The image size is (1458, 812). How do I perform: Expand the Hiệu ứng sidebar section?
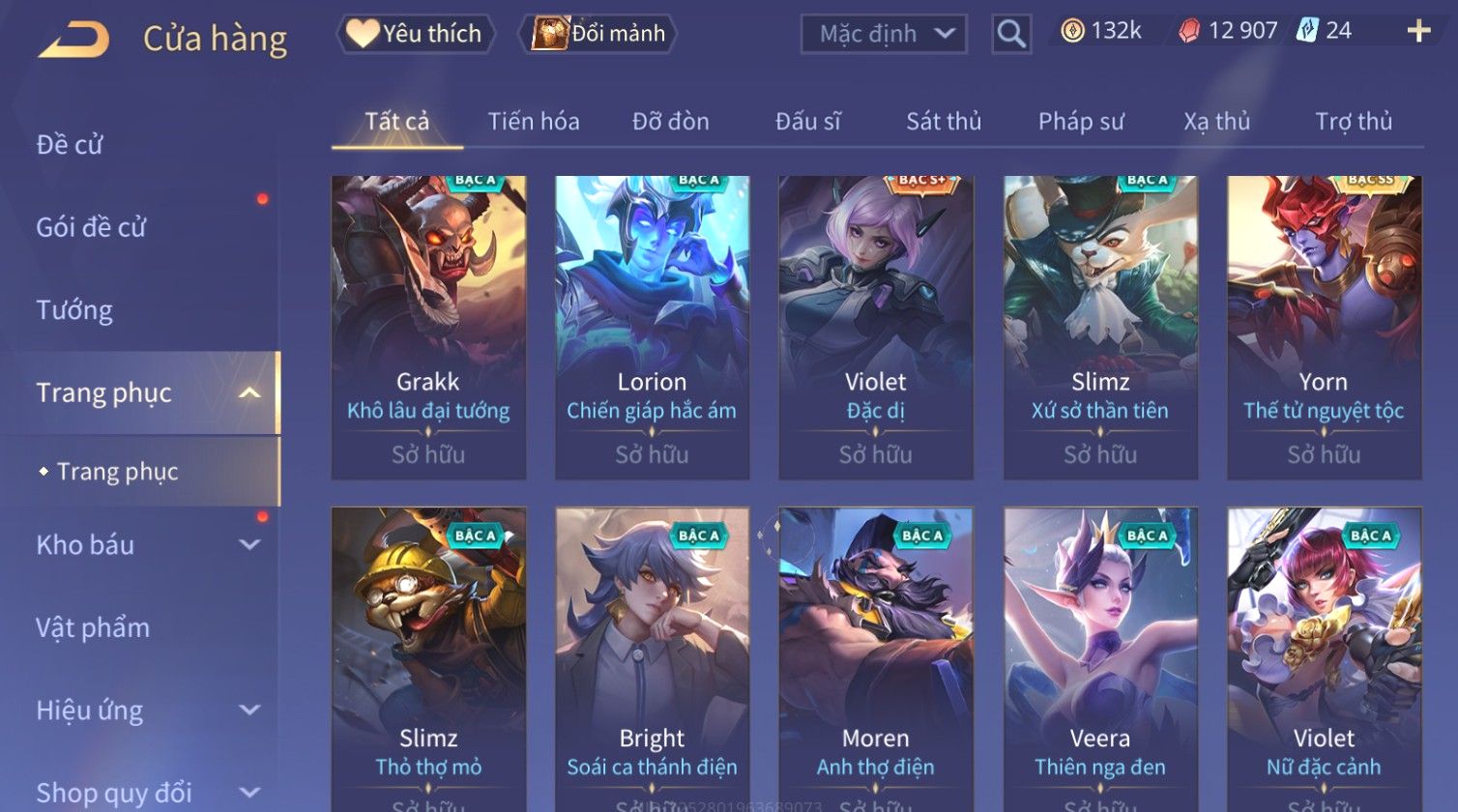[249, 710]
